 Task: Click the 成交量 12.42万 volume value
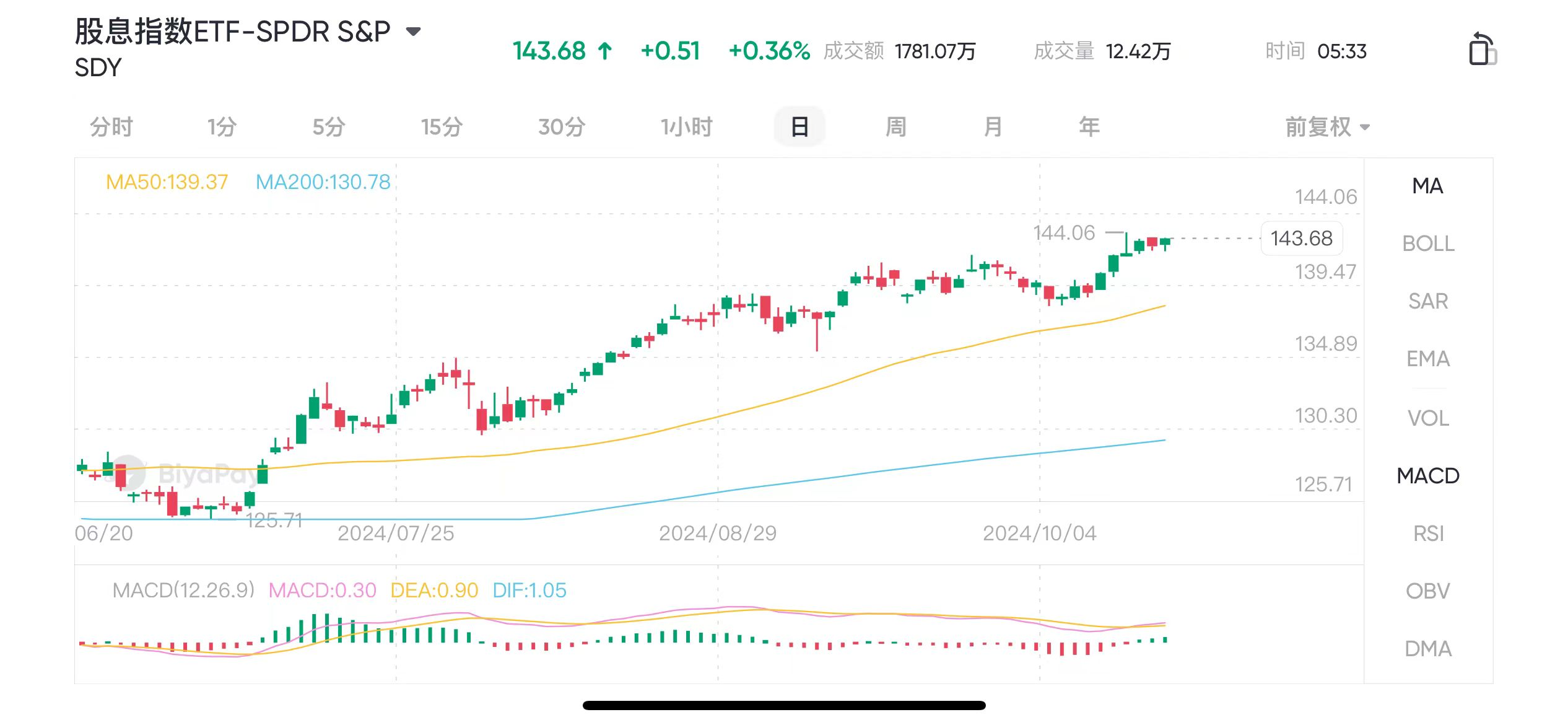pyautogui.click(x=1102, y=51)
